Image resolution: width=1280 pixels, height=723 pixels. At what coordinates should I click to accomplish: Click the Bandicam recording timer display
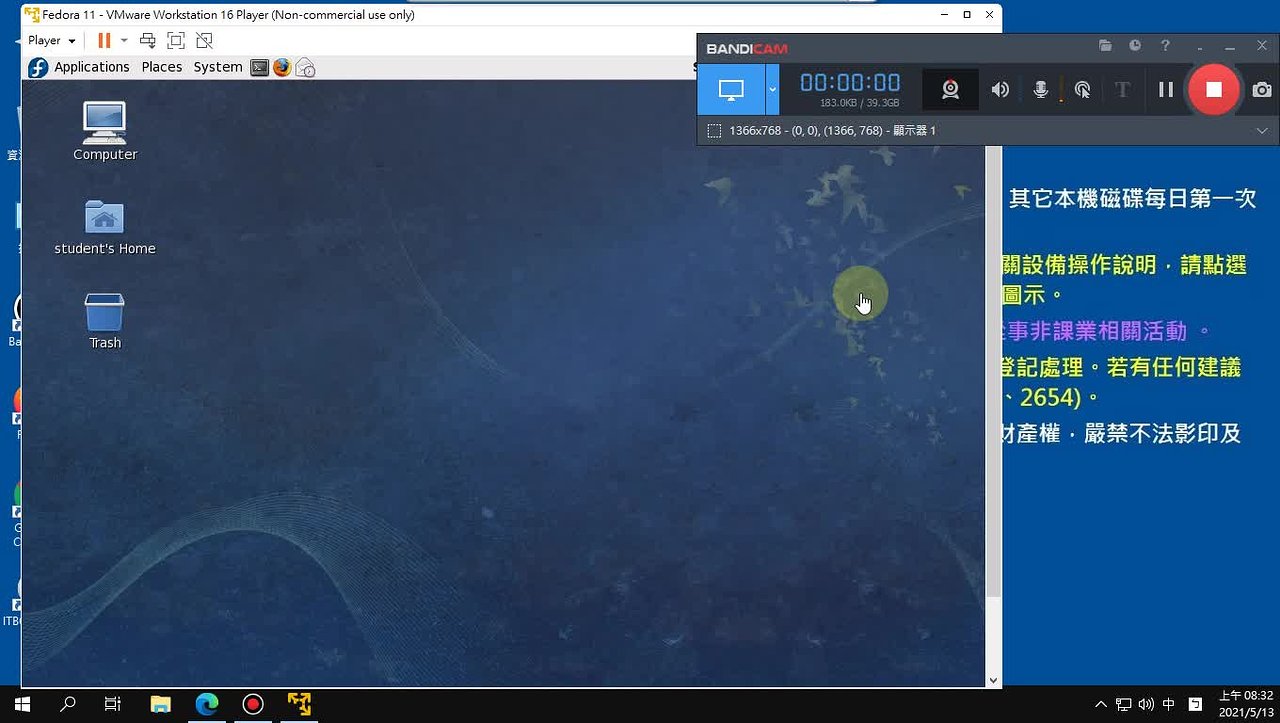850,83
